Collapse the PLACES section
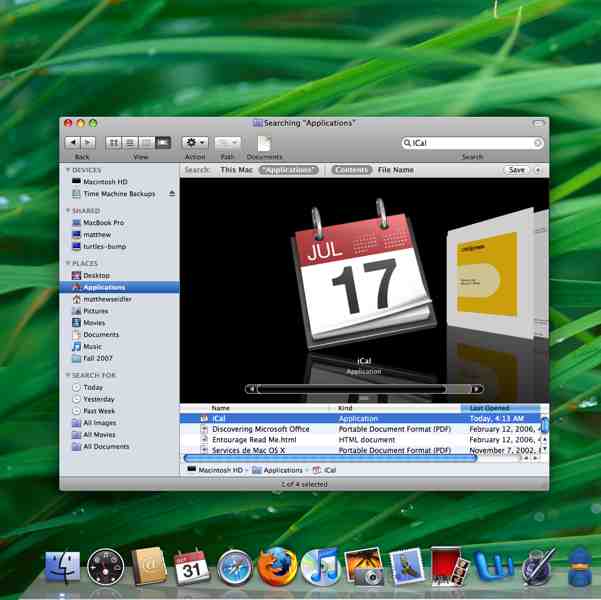 pyautogui.click(x=68, y=263)
